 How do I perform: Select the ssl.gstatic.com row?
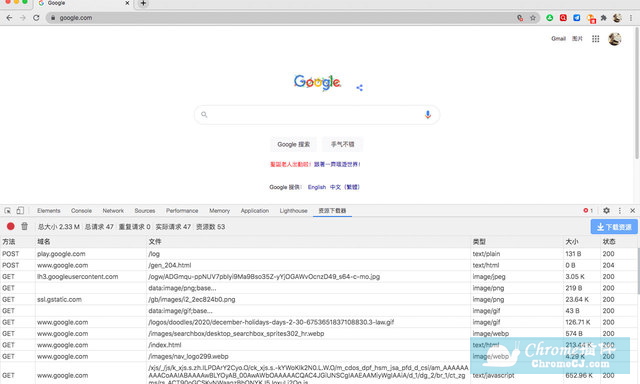(318, 300)
